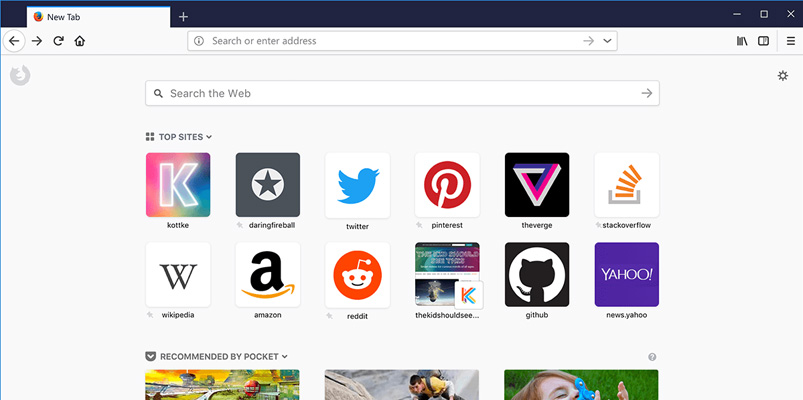Screen dimensions: 803x400
Task: Click the pin icon beside stackoverflow label
Action: 598,225
